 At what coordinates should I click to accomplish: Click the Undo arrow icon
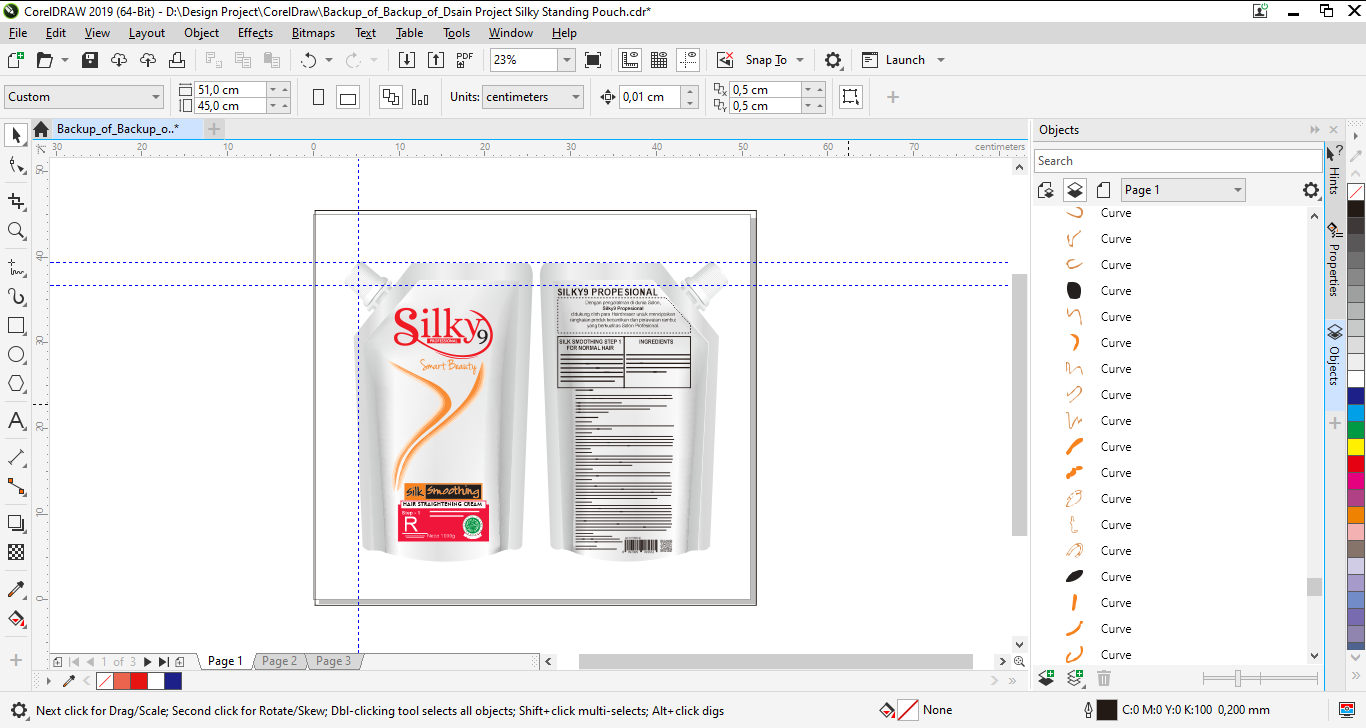tap(308, 60)
